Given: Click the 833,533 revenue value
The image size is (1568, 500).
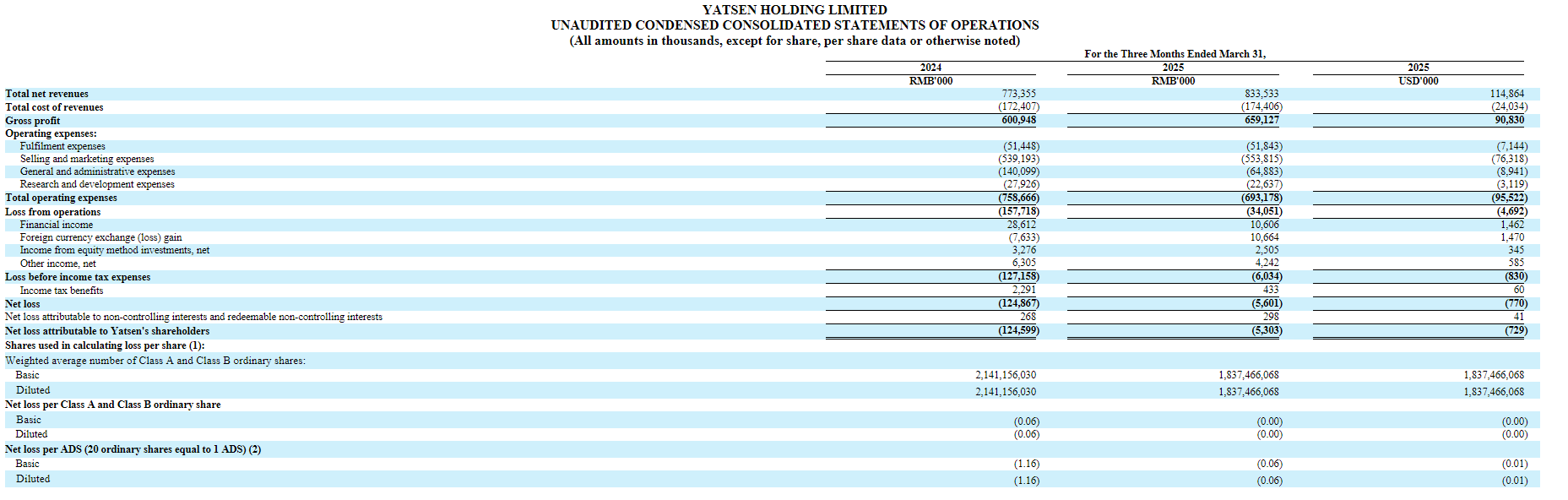Looking at the screenshot, I should pyautogui.click(x=1261, y=94).
